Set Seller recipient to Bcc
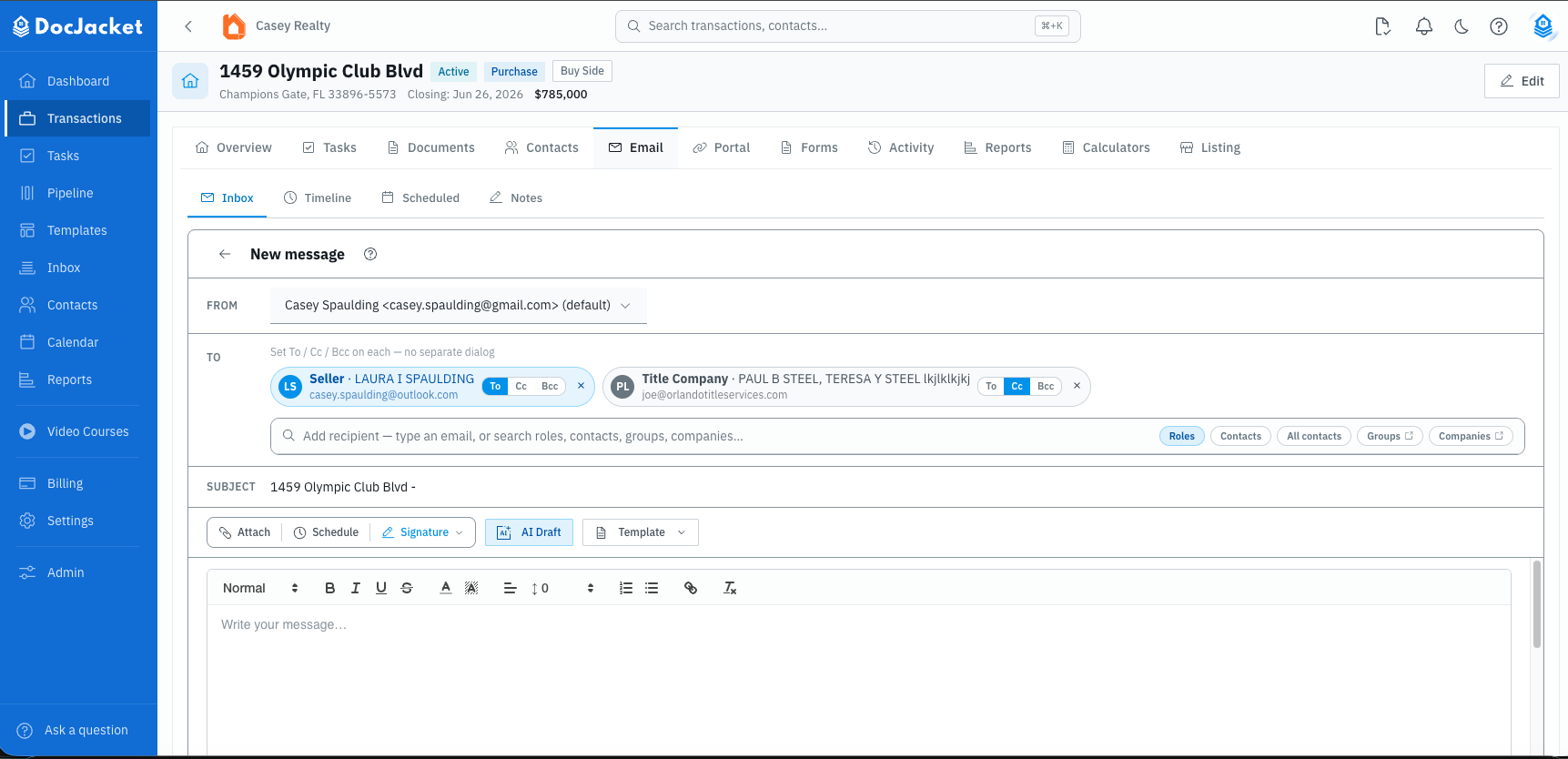 (550, 386)
